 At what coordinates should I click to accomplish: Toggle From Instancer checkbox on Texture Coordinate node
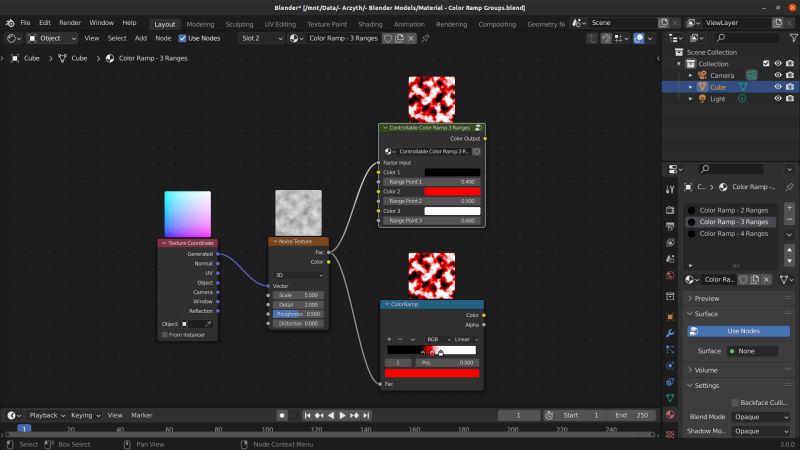(x=164, y=335)
